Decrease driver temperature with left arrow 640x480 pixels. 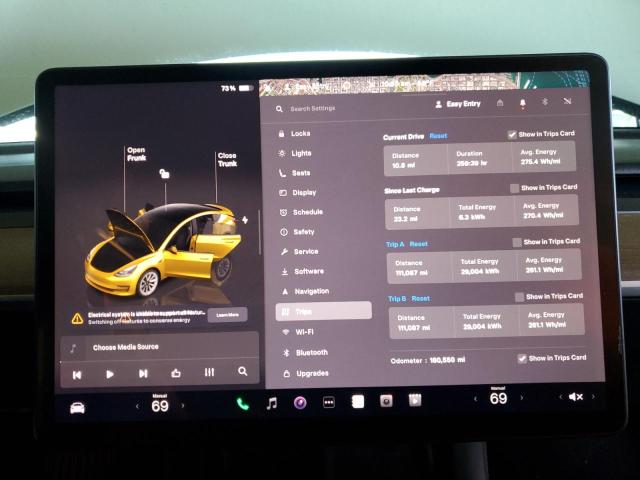click(x=137, y=407)
